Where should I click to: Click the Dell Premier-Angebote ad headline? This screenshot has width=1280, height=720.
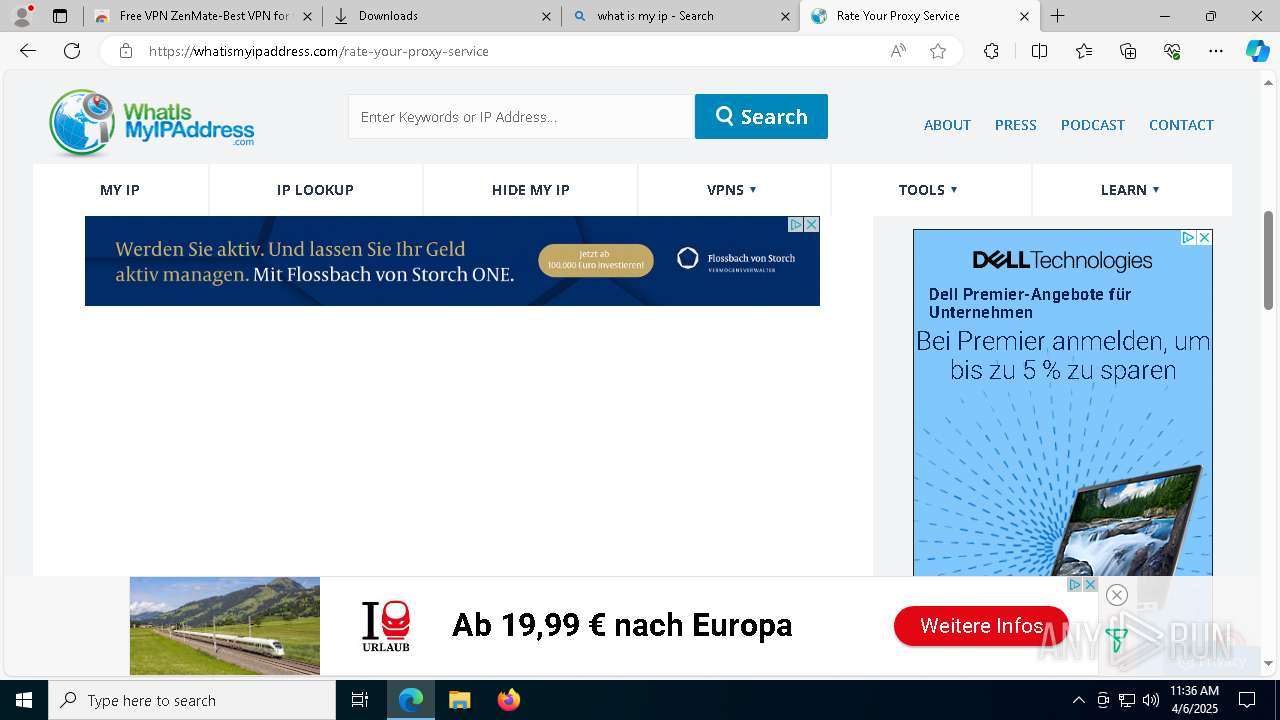pyautogui.click(x=1030, y=303)
